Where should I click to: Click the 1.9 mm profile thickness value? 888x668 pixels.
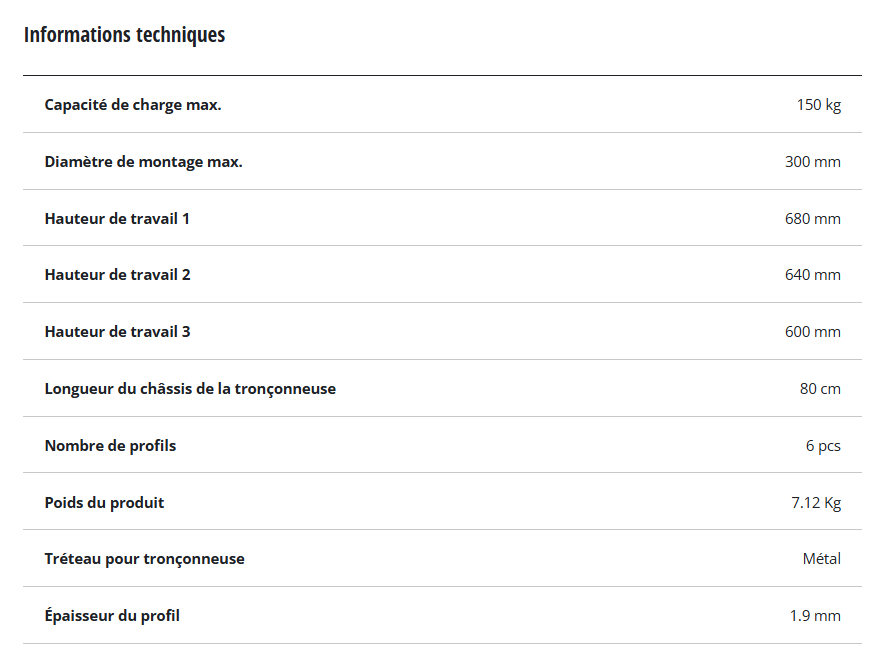[x=815, y=616]
